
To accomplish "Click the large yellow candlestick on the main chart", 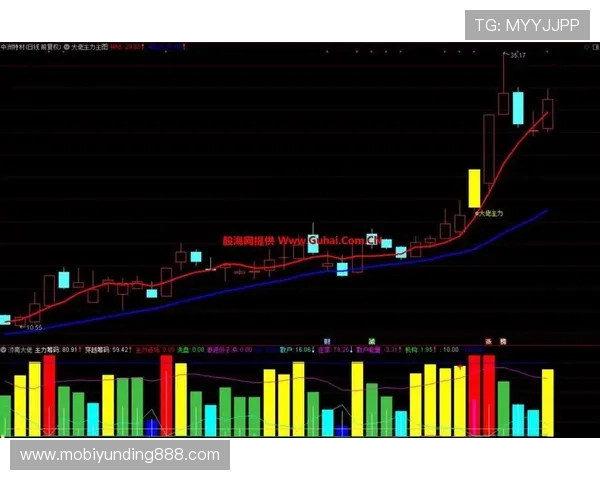I will click(474, 188).
